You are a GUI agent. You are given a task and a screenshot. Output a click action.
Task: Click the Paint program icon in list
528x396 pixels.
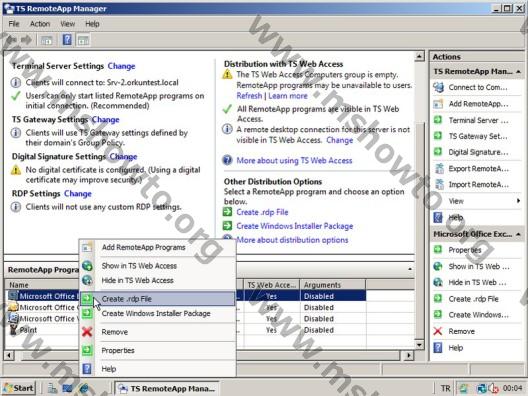coord(13,330)
